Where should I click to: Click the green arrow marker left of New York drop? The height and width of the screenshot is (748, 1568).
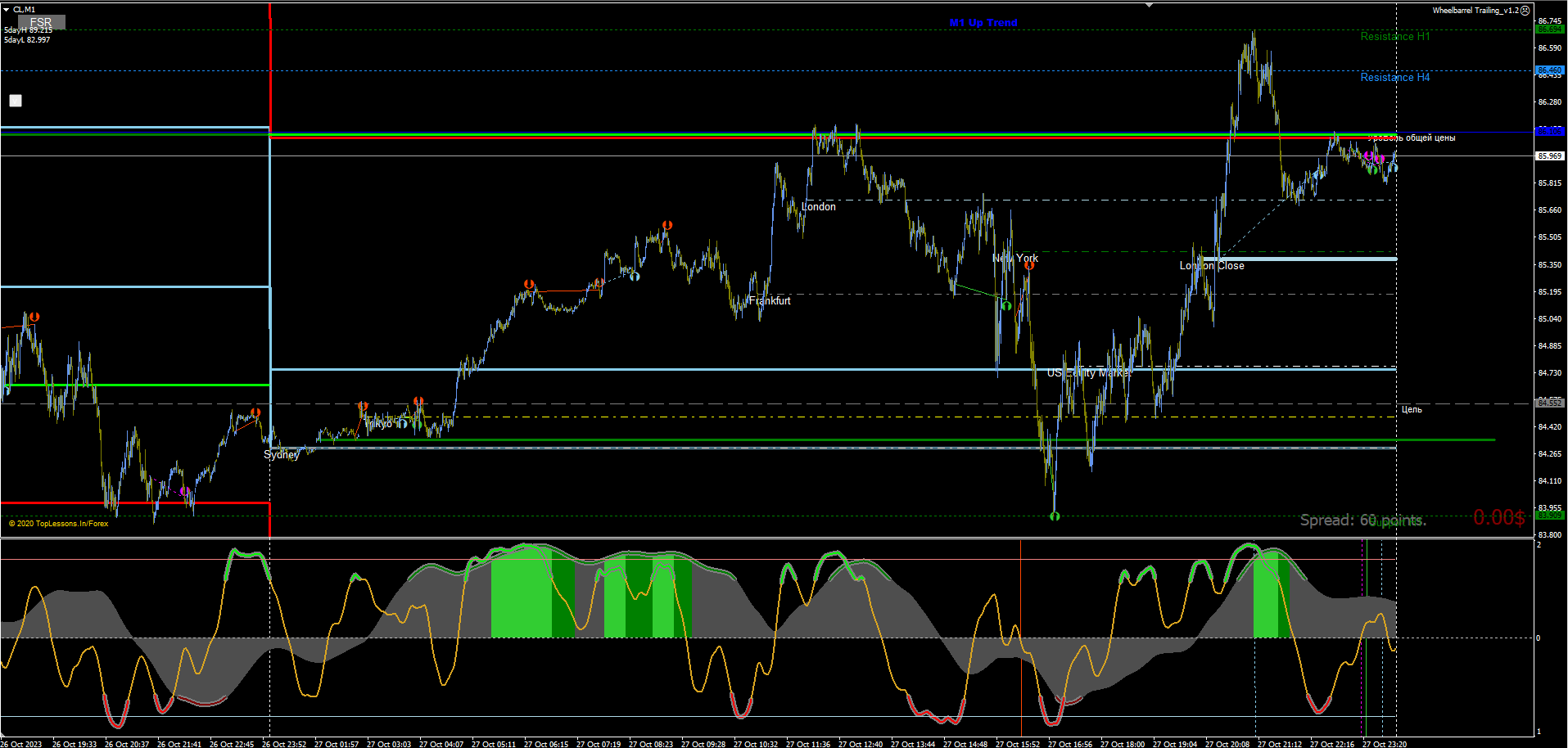tap(1006, 306)
